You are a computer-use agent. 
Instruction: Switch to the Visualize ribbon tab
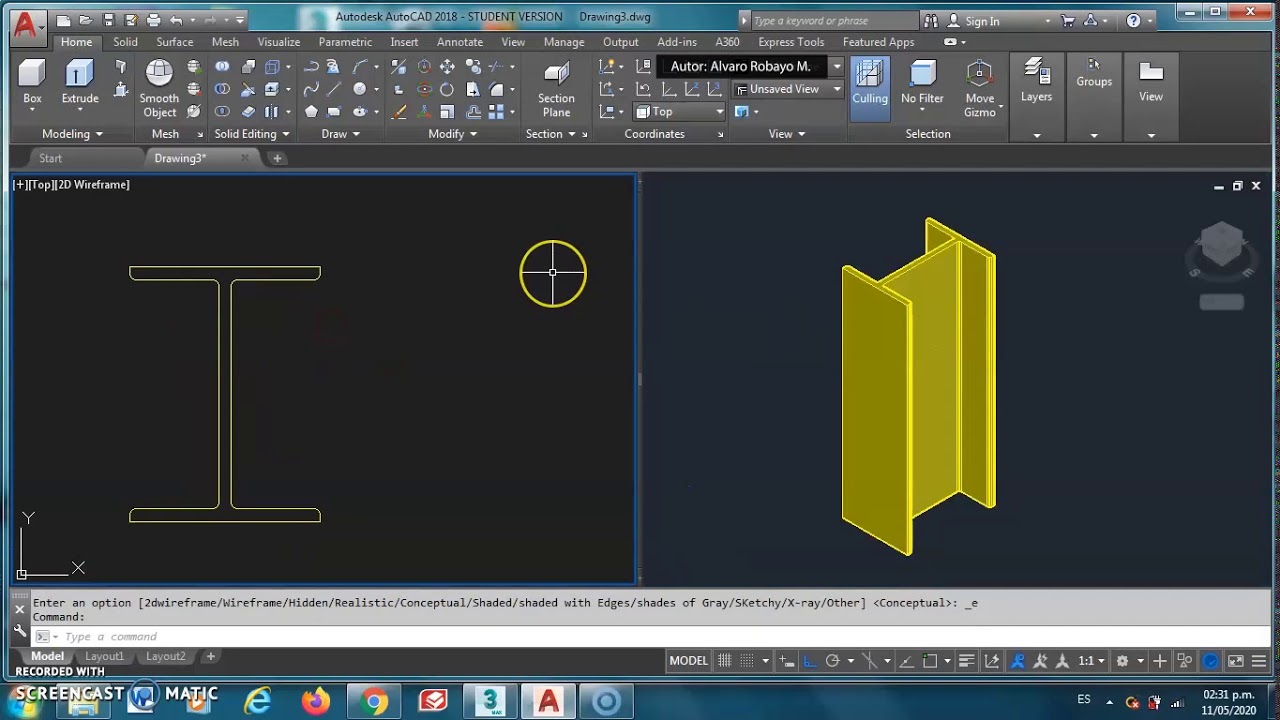[278, 42]
